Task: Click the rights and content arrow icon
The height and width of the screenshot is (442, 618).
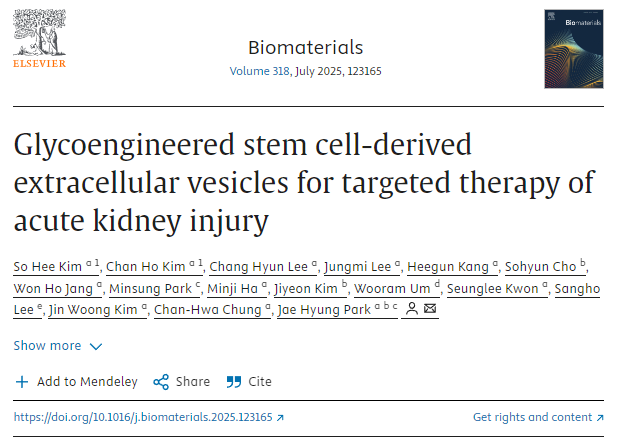Action: pyautogui.click(x=599, y=417)
